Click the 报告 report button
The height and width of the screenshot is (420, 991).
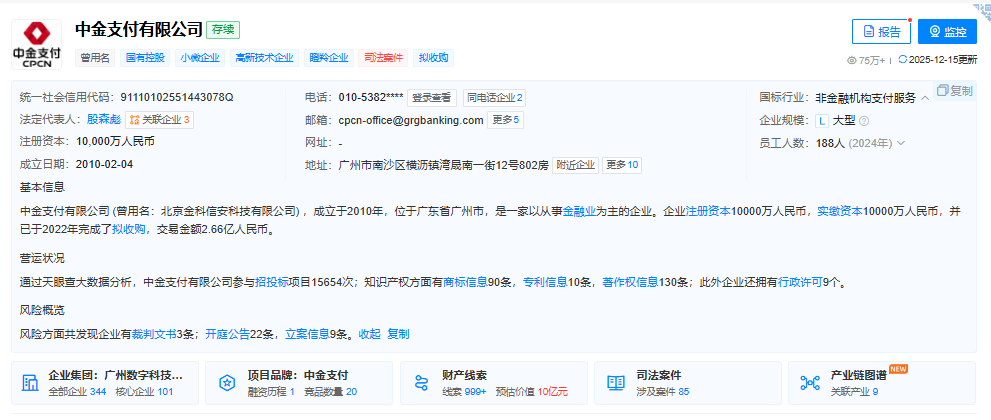tap(881, 31)
